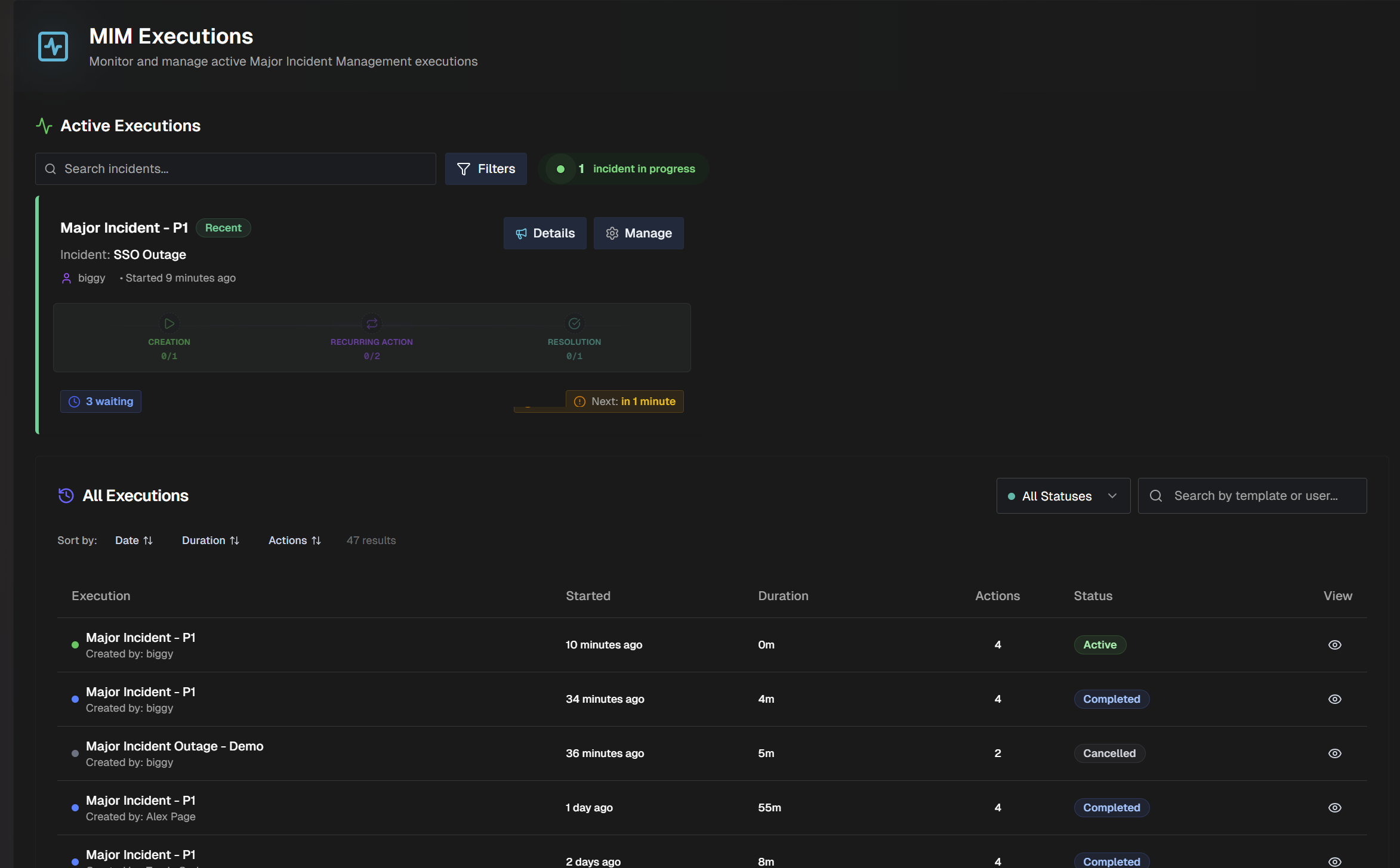The image size is (1400, 868).
Task: Select the Recent badge on Major Incident P1
Action: 223,227
